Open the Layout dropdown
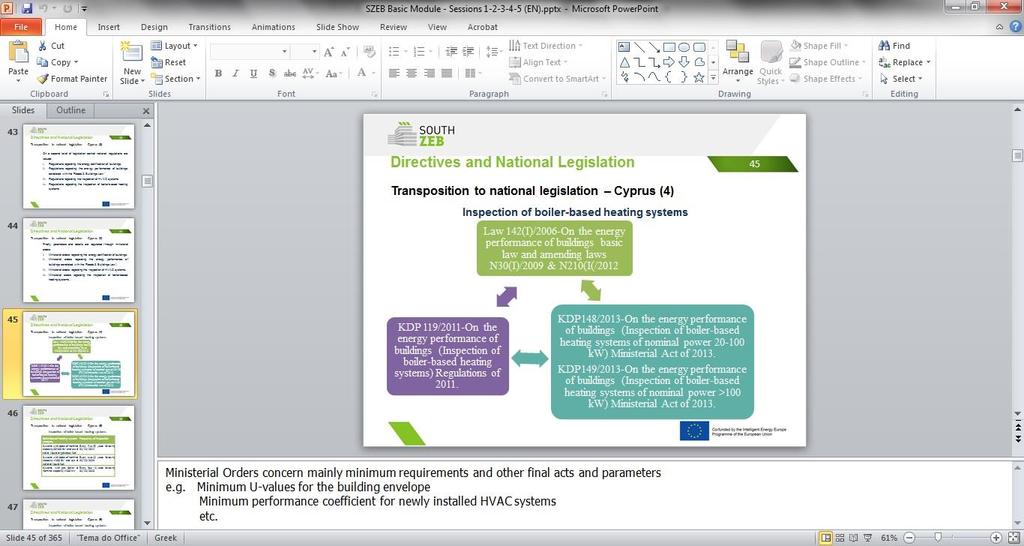The image size is (1024, 546). (174, 46)
